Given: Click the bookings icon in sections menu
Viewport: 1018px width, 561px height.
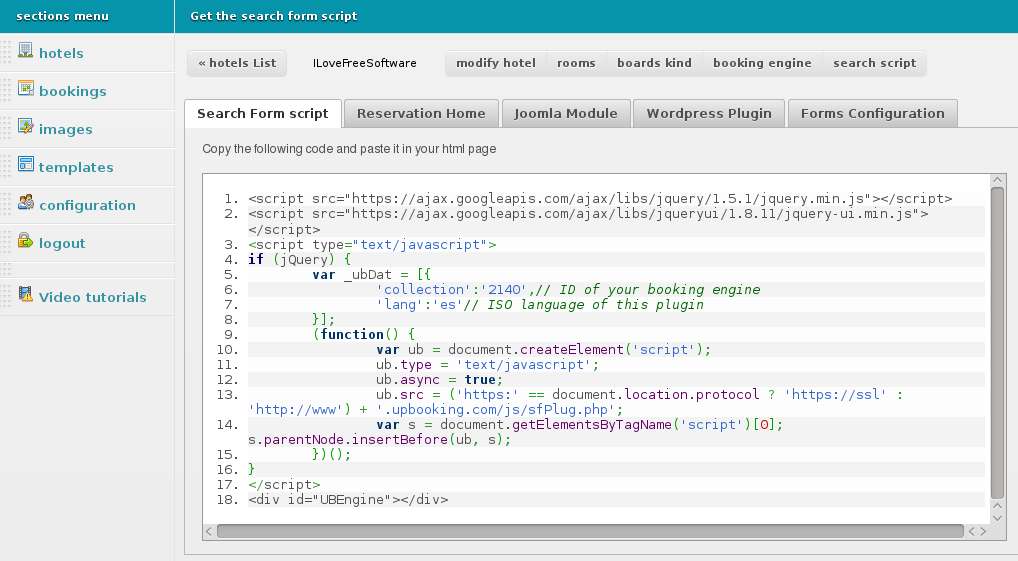Looking at the screenshot, I should coord(26,89).
